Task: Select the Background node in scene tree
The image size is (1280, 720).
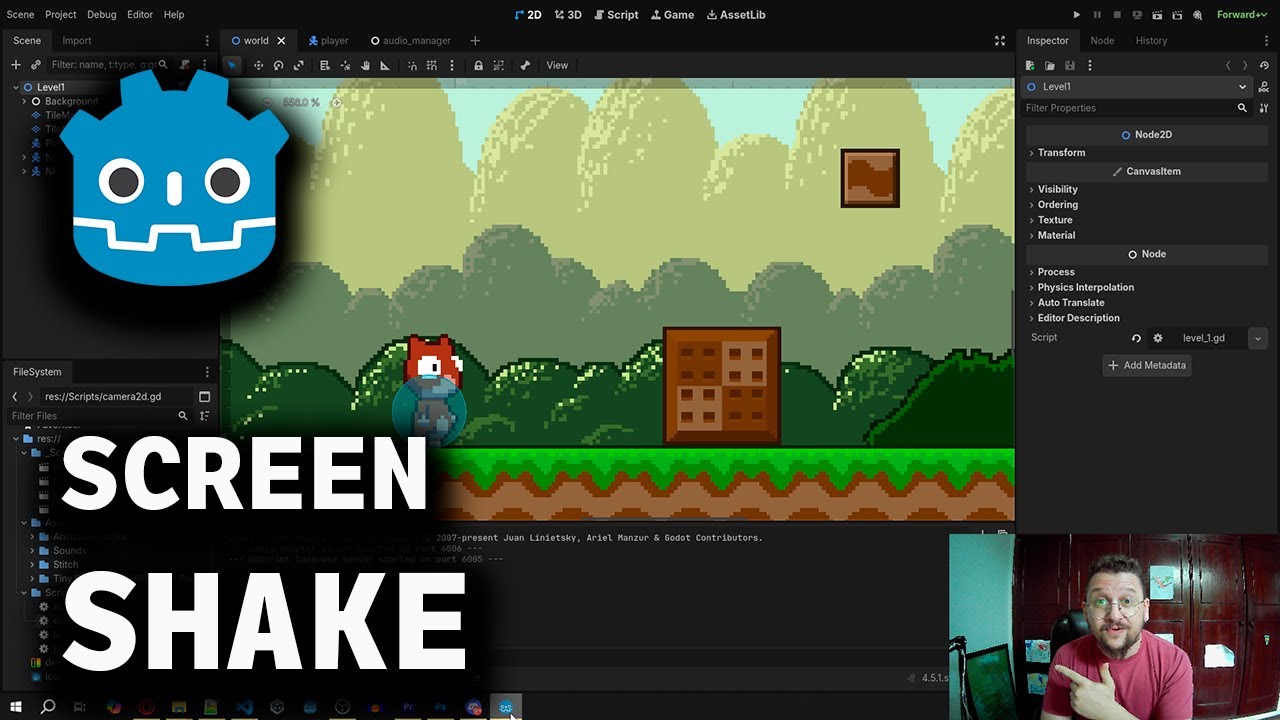Action: point(71,101)
